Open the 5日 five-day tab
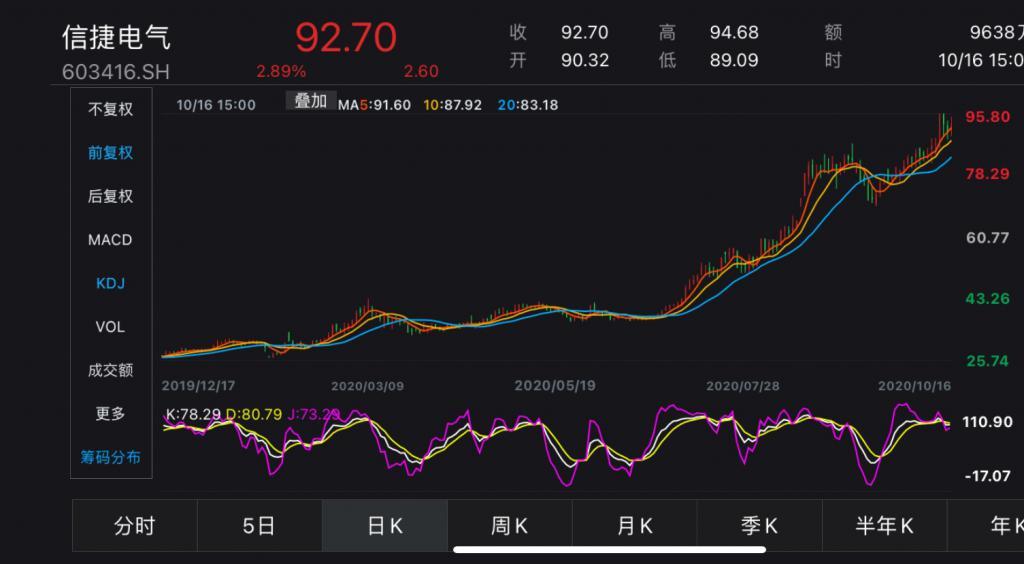Image resolution: width=1024 pixels, height=564 pixels. [x=259, y=526]
